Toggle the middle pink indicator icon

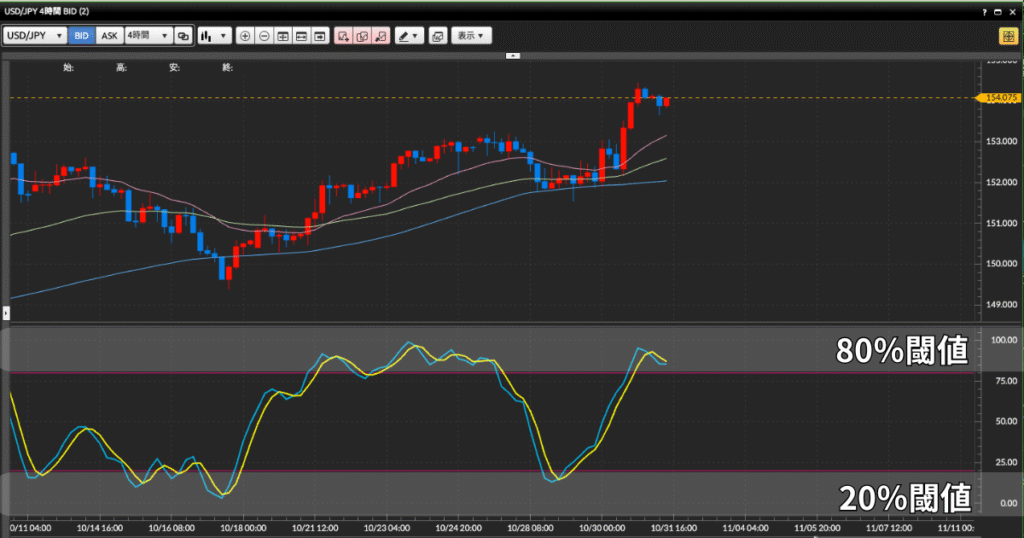click(361, 36)
